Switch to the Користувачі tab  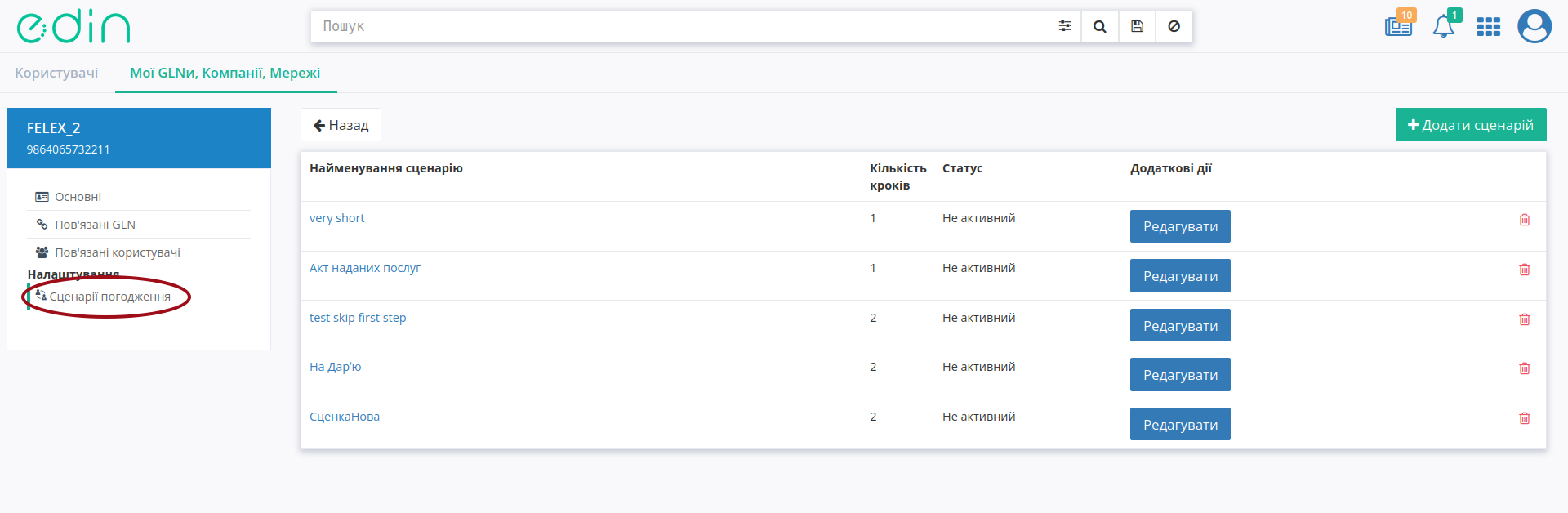[56, 73]
